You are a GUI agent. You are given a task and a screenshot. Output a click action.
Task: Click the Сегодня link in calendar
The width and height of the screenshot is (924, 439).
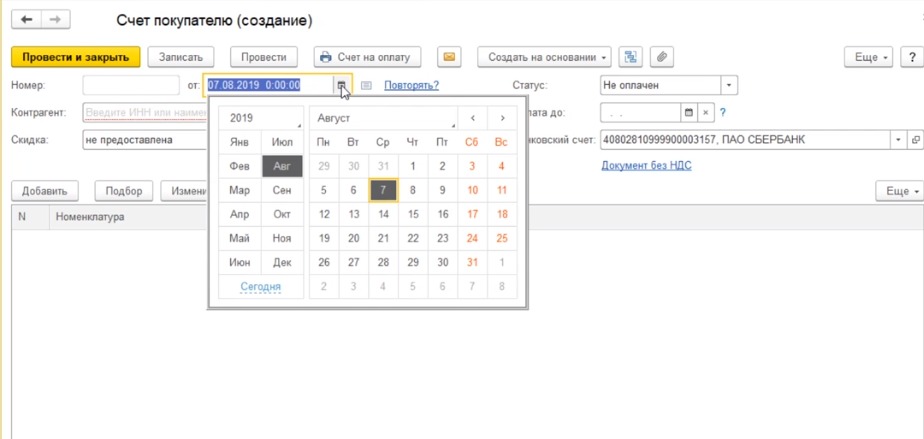260,287
